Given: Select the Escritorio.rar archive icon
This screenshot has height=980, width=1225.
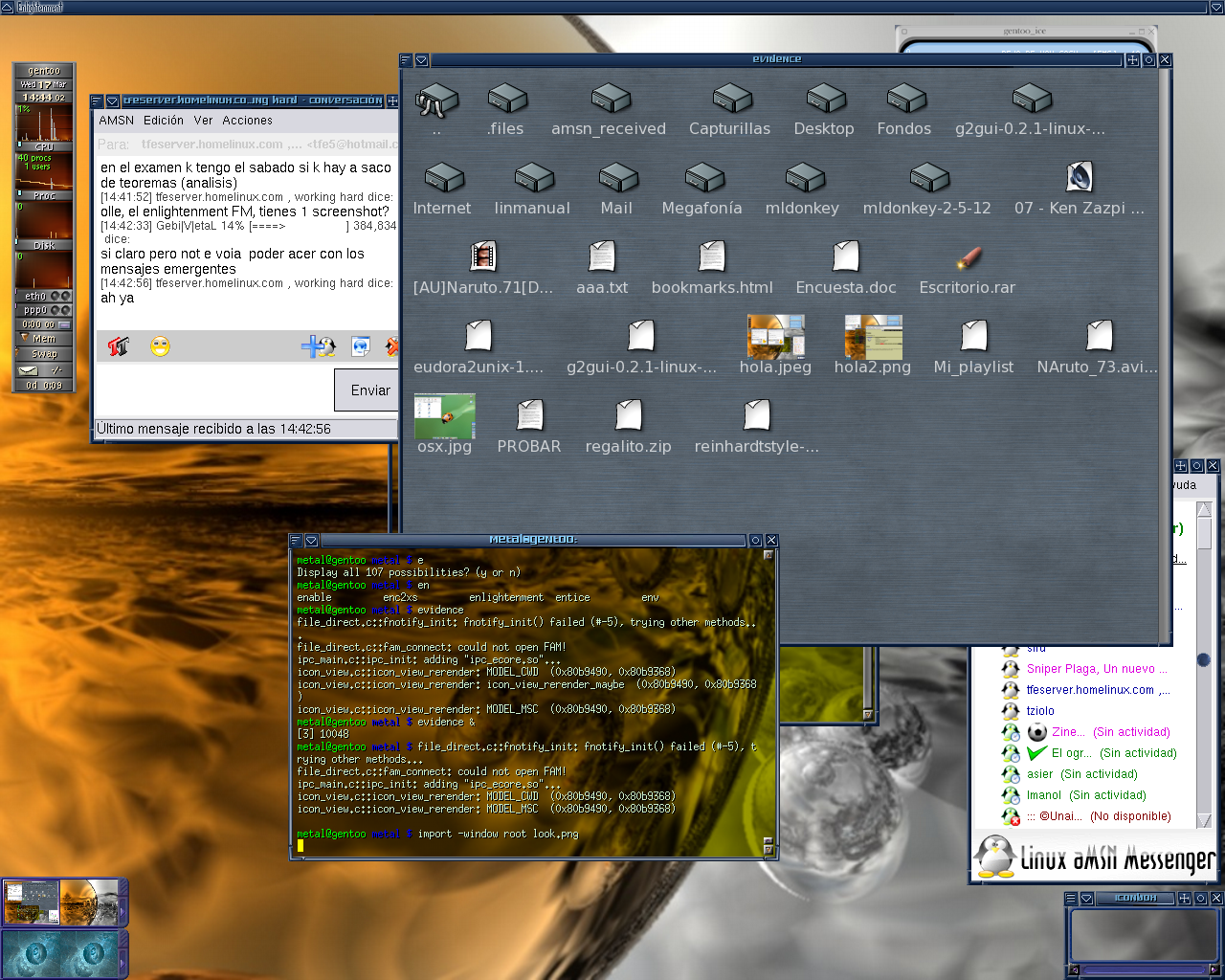Looking at the screenshot, I should [969, 256].
